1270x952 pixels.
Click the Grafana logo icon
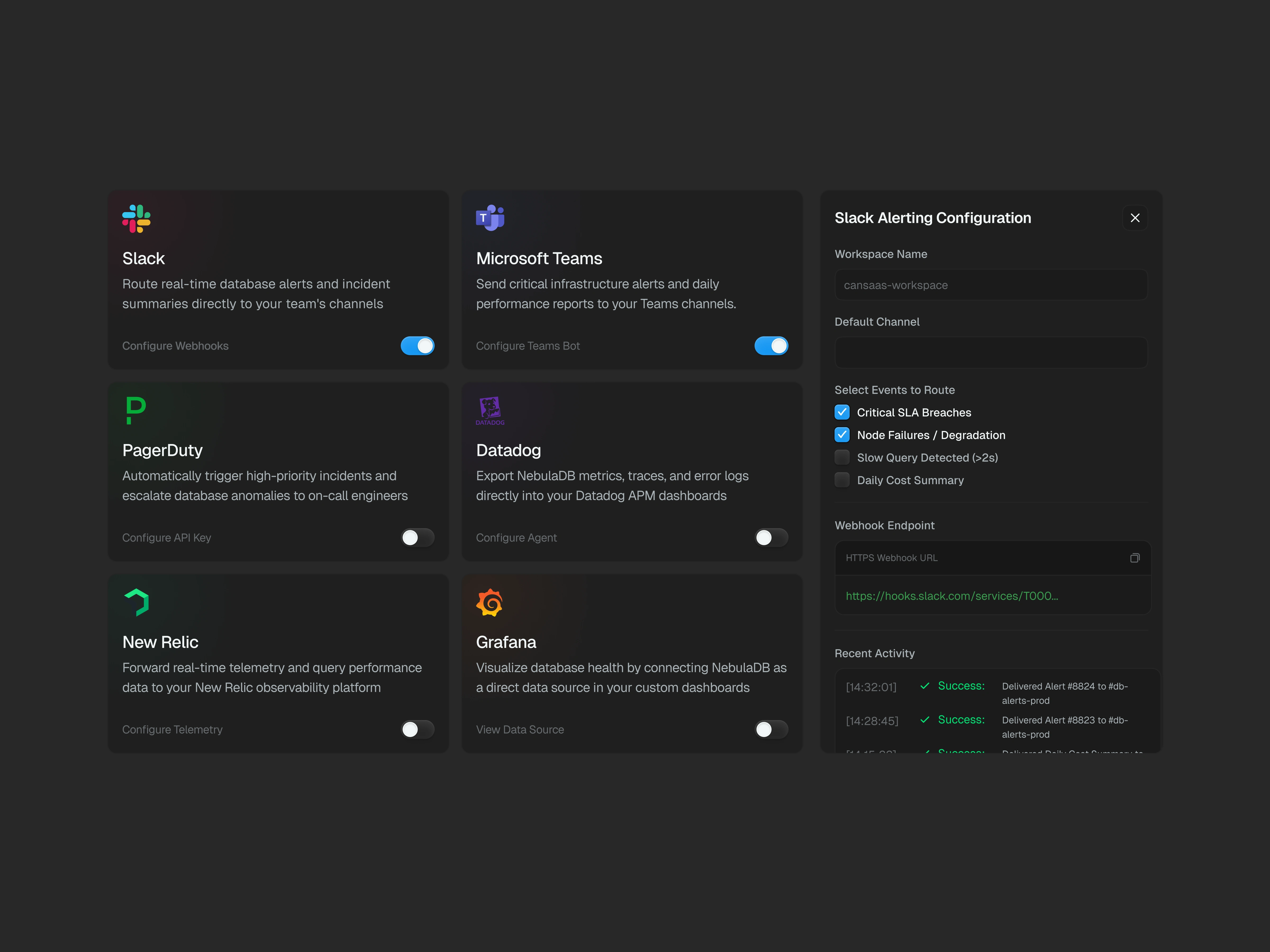tap(490, 602)
